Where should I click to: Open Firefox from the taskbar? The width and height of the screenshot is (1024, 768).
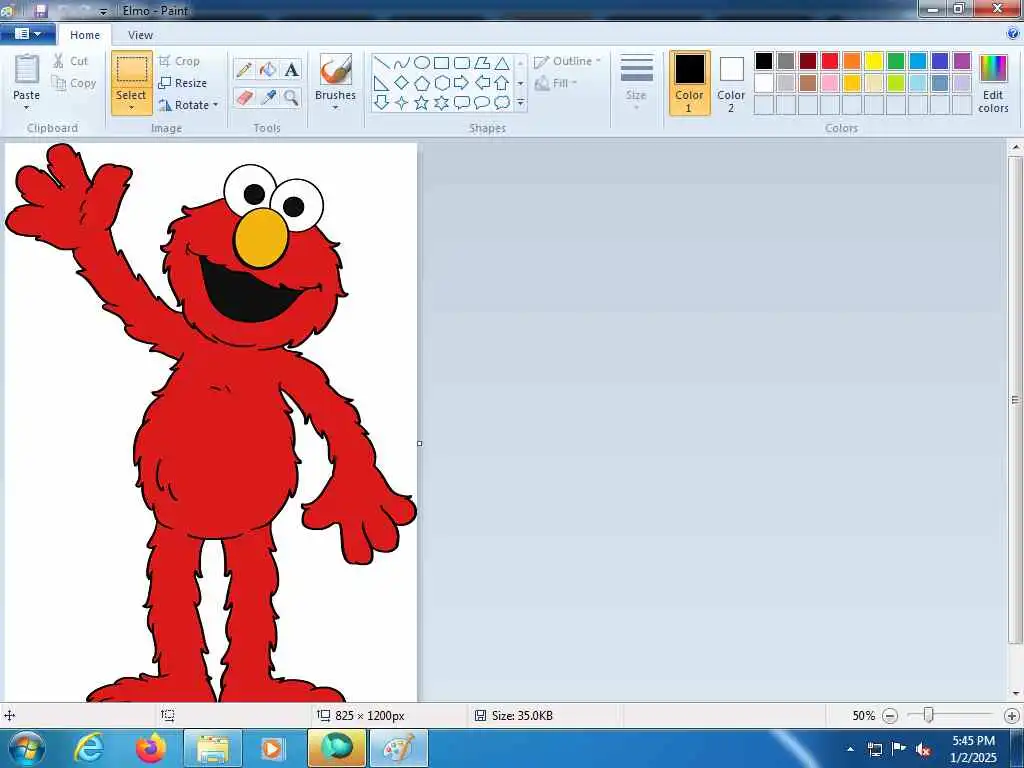click(x=151, y=748)
